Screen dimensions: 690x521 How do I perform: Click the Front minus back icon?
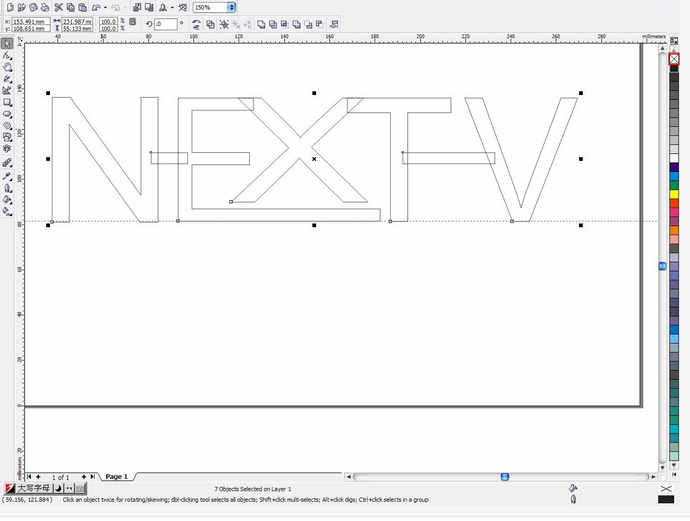(x=308, y=24)
